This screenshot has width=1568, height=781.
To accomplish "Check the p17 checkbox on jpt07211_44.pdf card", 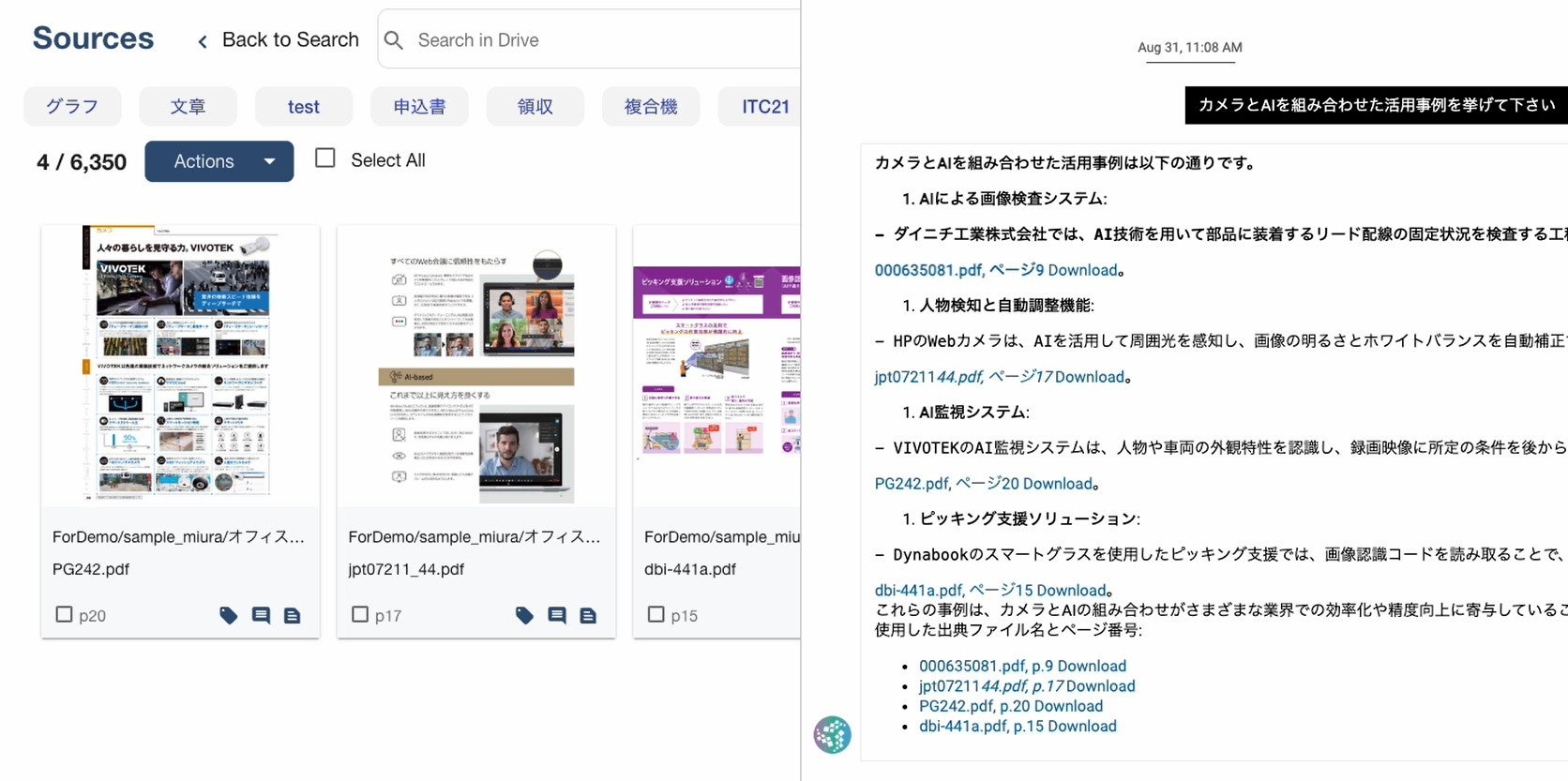I will pos(360,614).
